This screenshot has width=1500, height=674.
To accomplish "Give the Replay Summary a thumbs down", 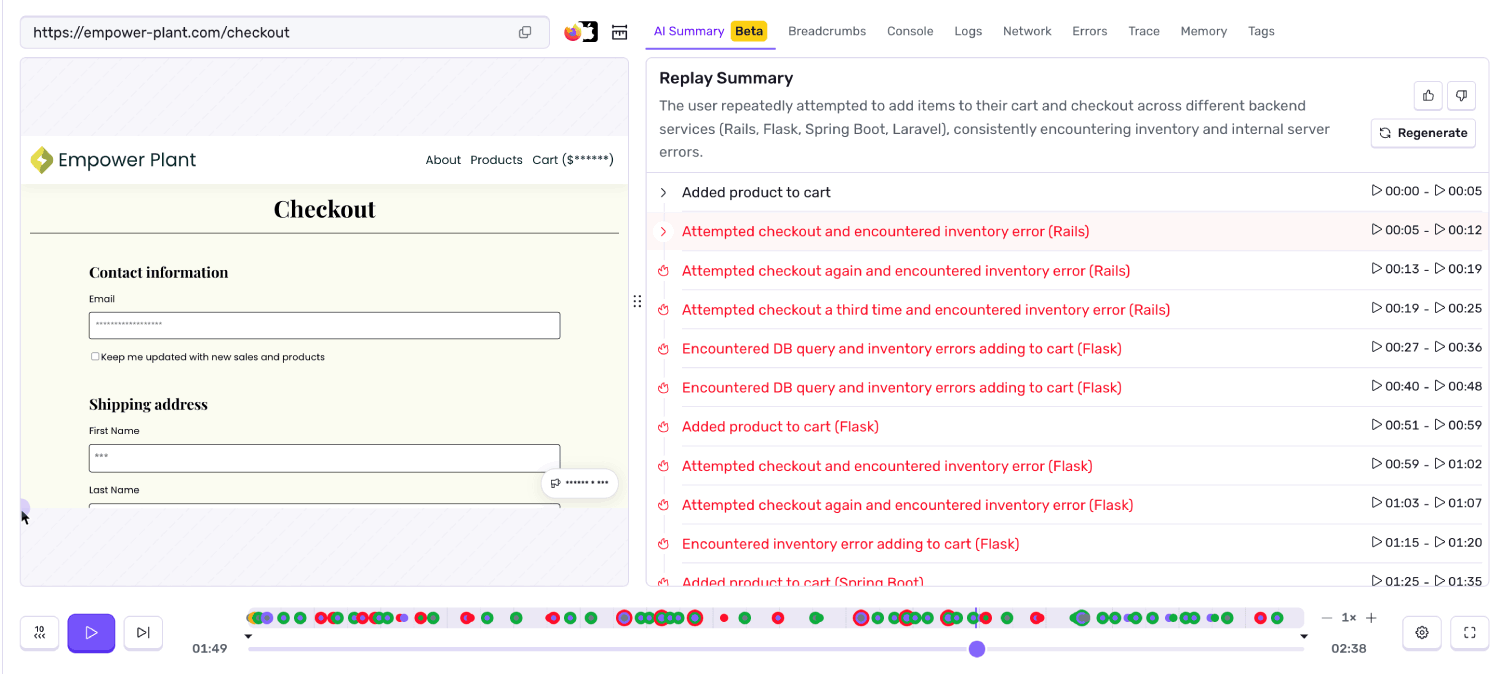I will pyautogui.click(x=1461, y=95).
